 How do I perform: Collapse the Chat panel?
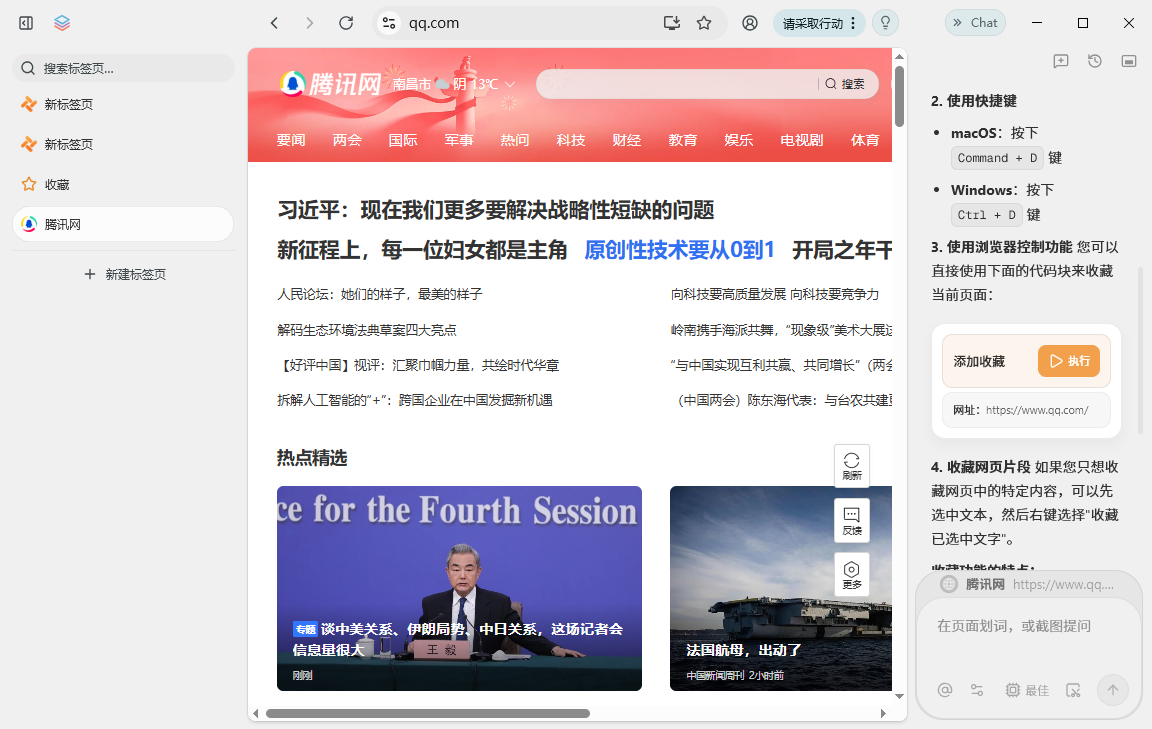click(975, 23)
